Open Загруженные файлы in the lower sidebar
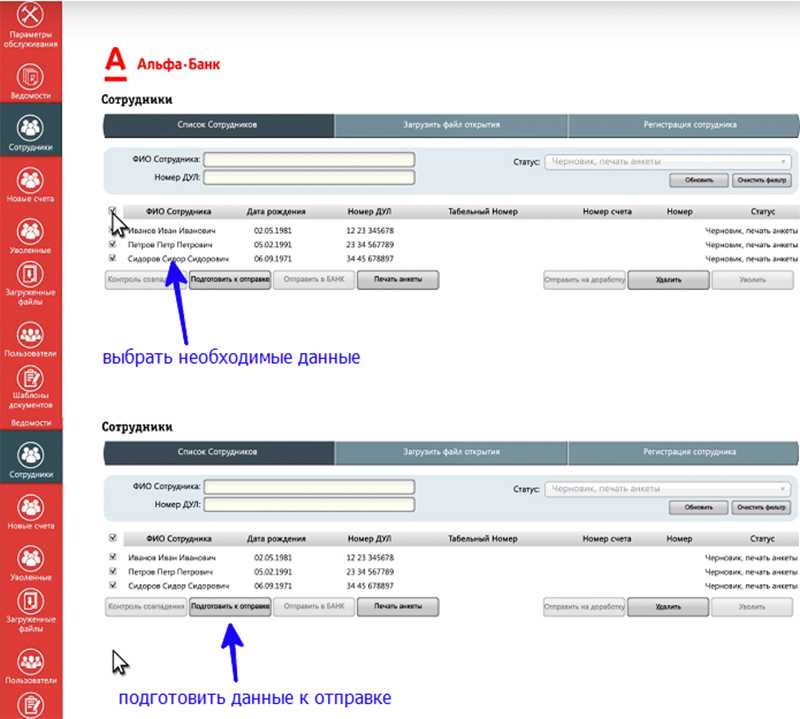 point(31,611)
